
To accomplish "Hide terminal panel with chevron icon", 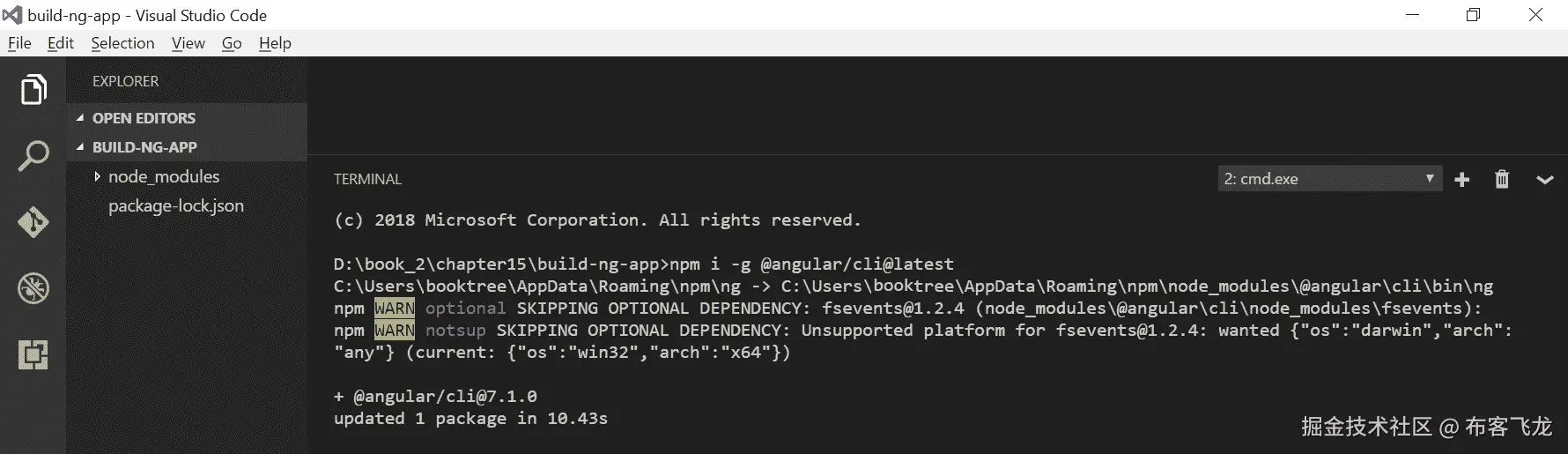I will point(1544,179).
